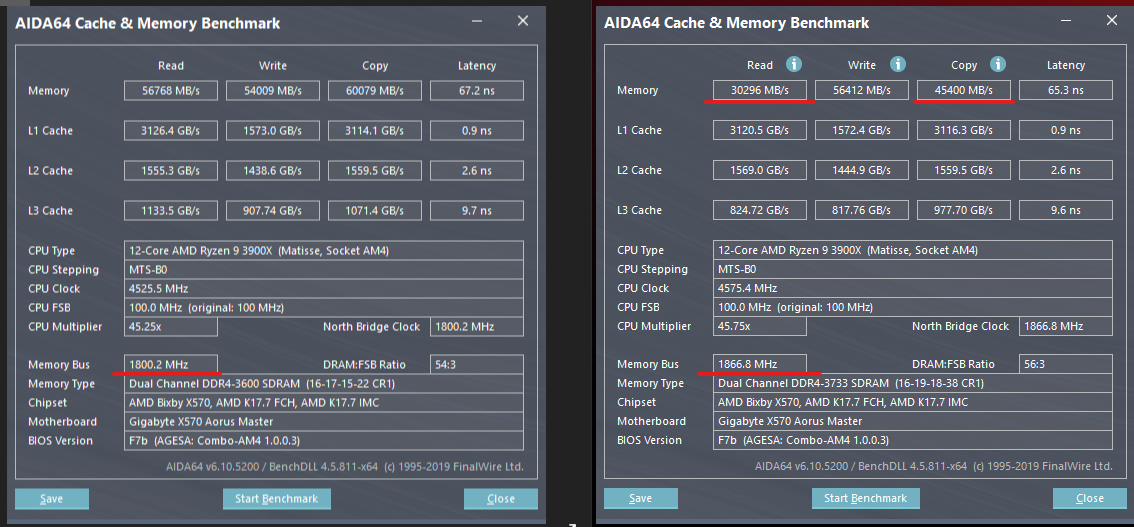
Task: Click the Read info icon in right window
Action: pyautogui.click(x=794, y=65)
